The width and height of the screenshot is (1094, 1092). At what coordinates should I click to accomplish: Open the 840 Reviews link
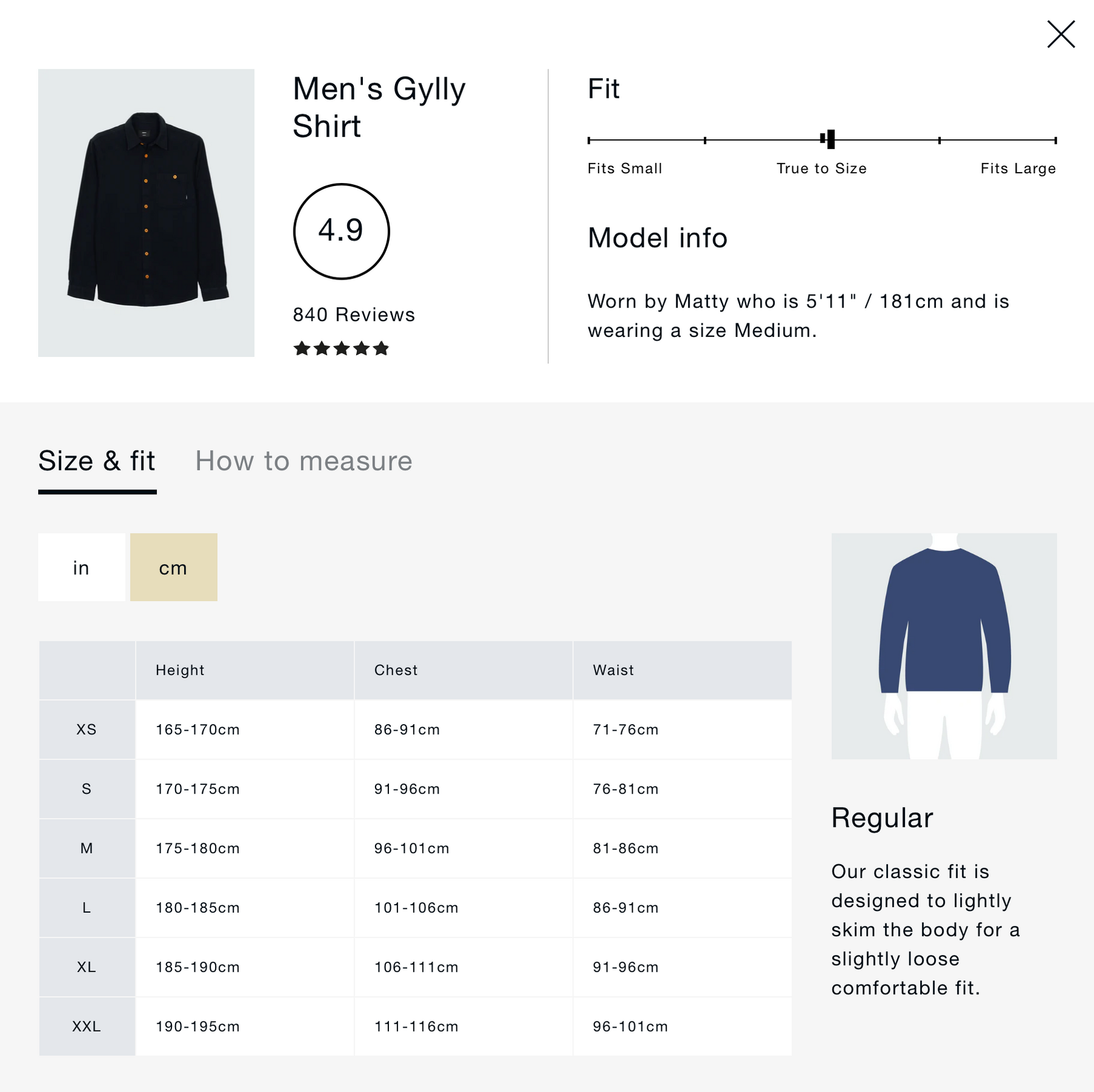coord(354,314)
